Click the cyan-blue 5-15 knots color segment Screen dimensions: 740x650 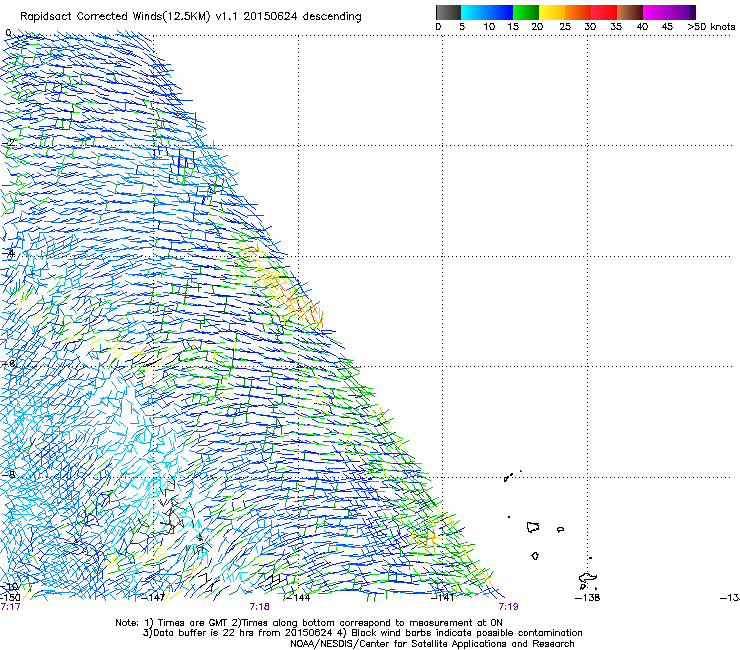(487, 12)
